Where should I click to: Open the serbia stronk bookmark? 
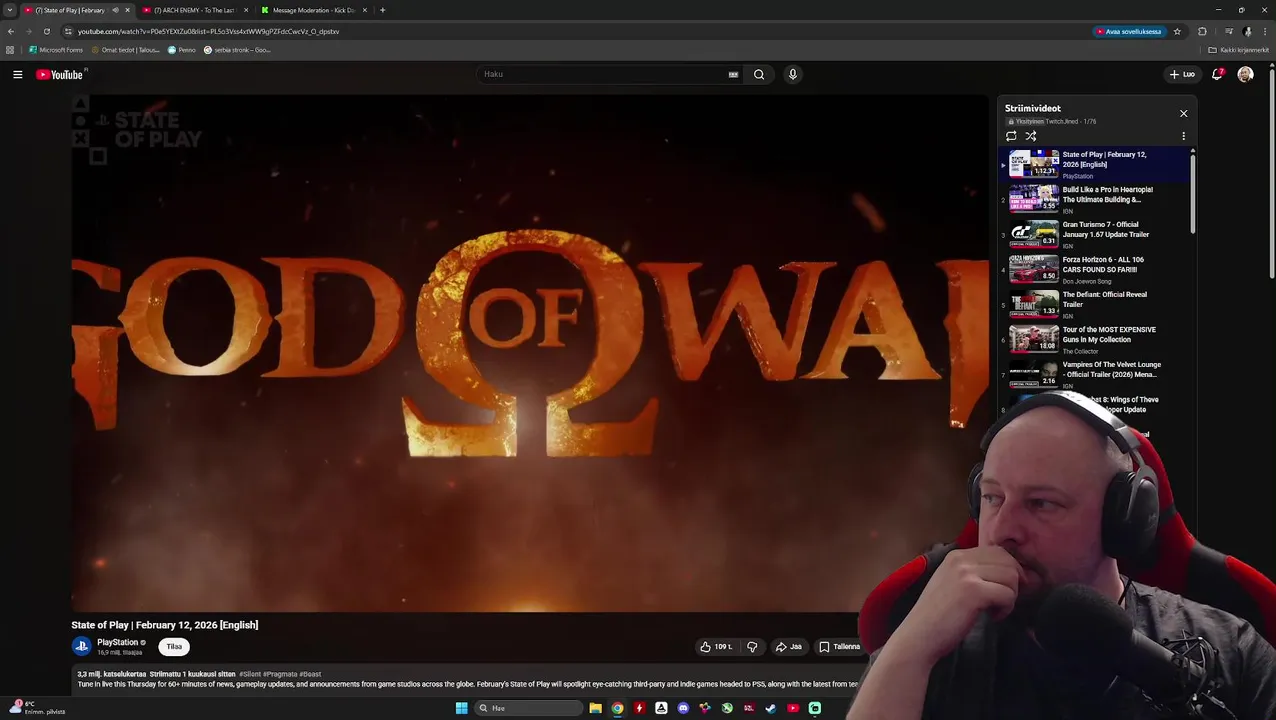coord(237,50)
